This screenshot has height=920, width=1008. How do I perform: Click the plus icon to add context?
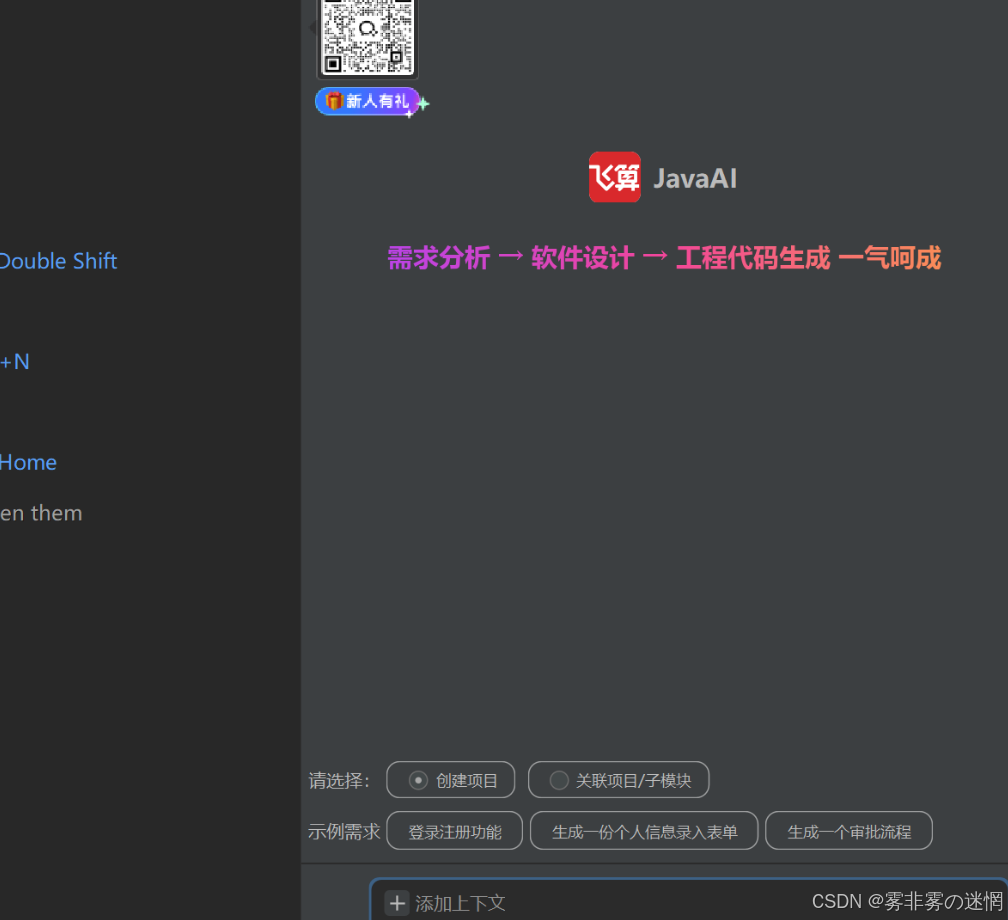pyautogui.click(x=397, y=903)
